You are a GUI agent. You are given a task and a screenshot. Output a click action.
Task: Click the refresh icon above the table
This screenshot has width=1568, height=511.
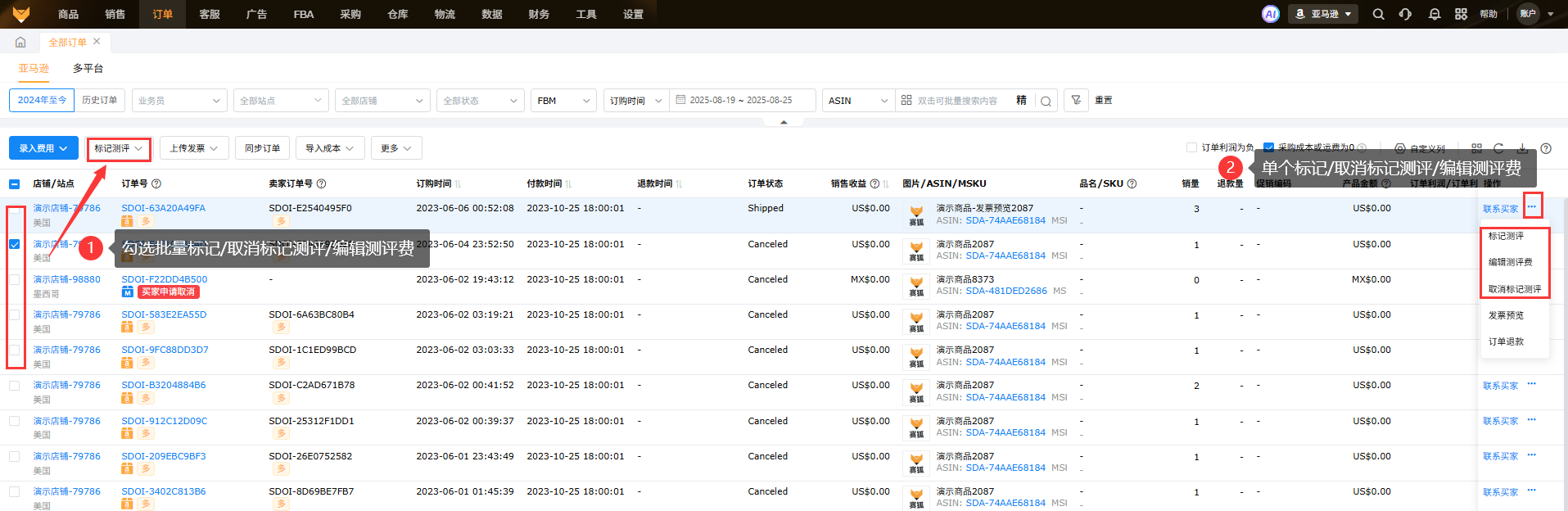coord(1498,148)
